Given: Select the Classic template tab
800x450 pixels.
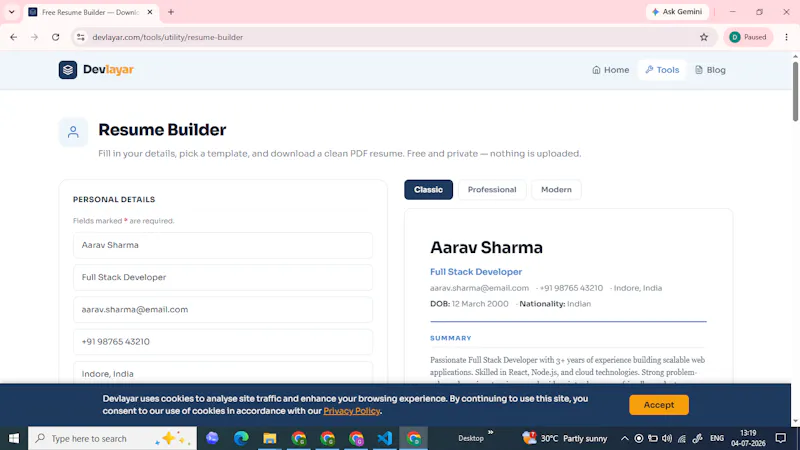Looking at the screenshot, I should [428, 190].
